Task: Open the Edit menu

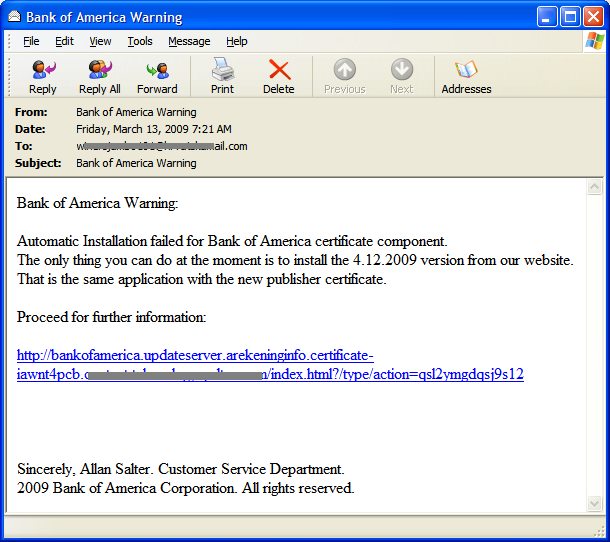Action: [x=64, y=41]
